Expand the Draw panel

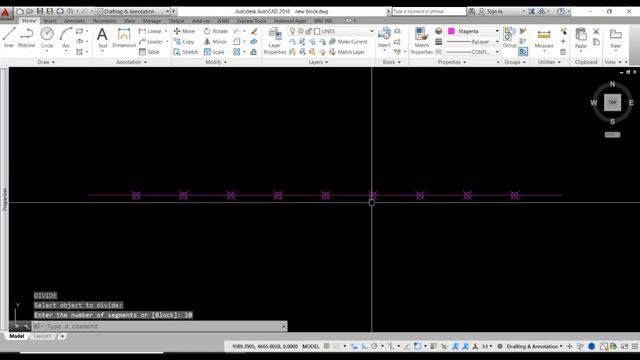[46, 62]
